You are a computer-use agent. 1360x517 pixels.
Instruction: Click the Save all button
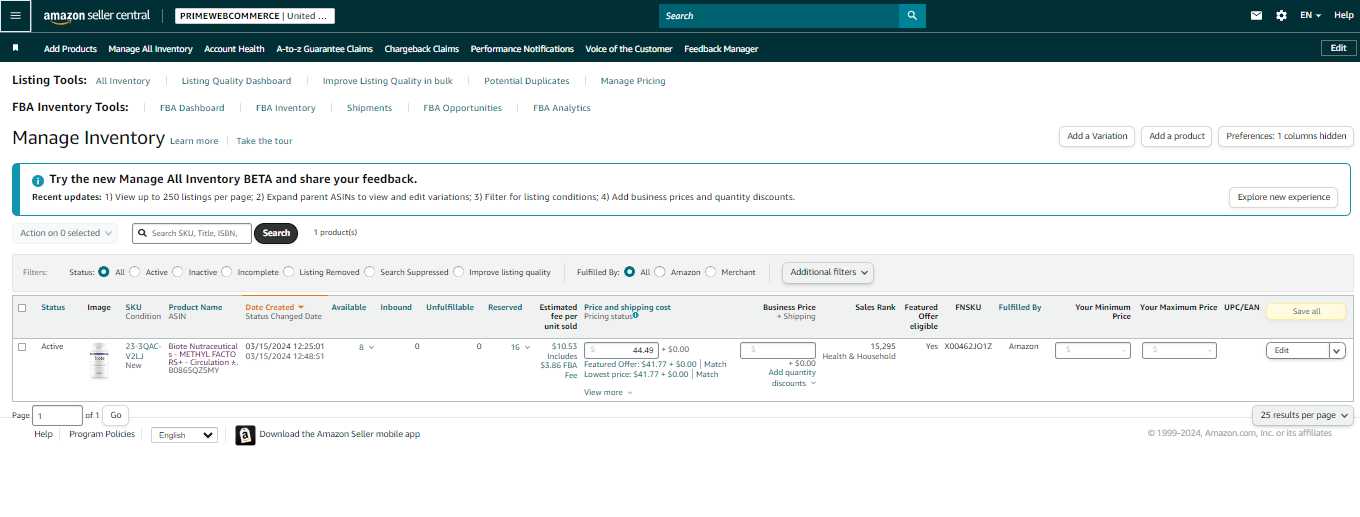pos(1306,311)
